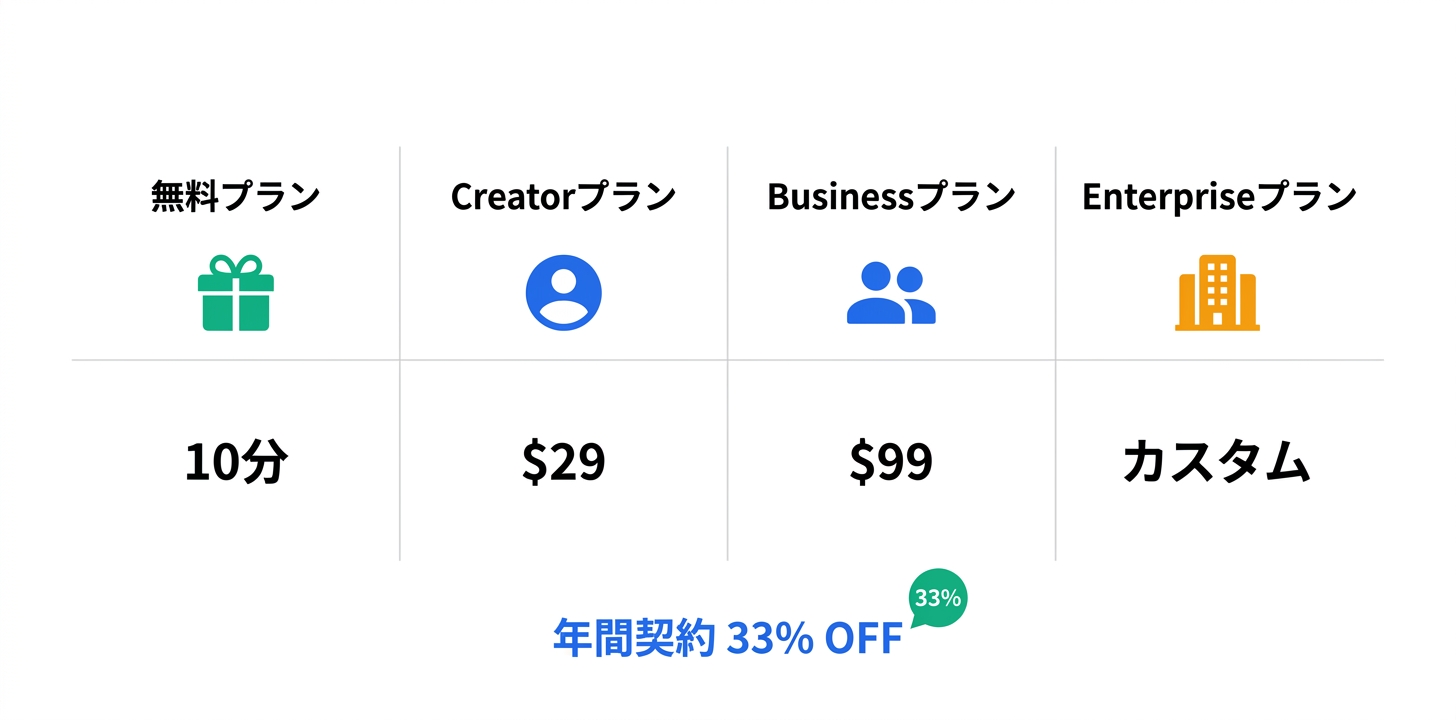Select the Businessプラン heading
This screenshot has width=1456, height=720.
tap(890, 197)
